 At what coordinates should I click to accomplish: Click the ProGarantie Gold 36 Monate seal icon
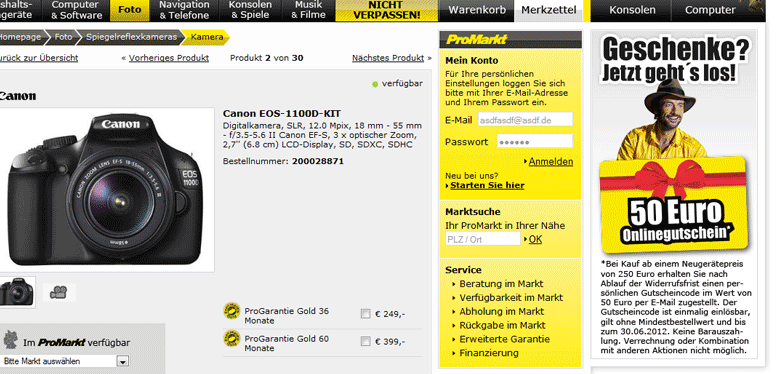[x=231, y=311]
